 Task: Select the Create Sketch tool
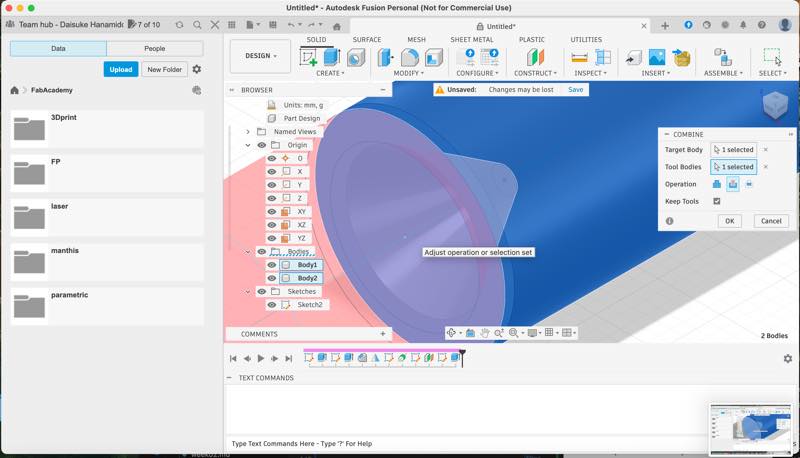coord(308,57)
